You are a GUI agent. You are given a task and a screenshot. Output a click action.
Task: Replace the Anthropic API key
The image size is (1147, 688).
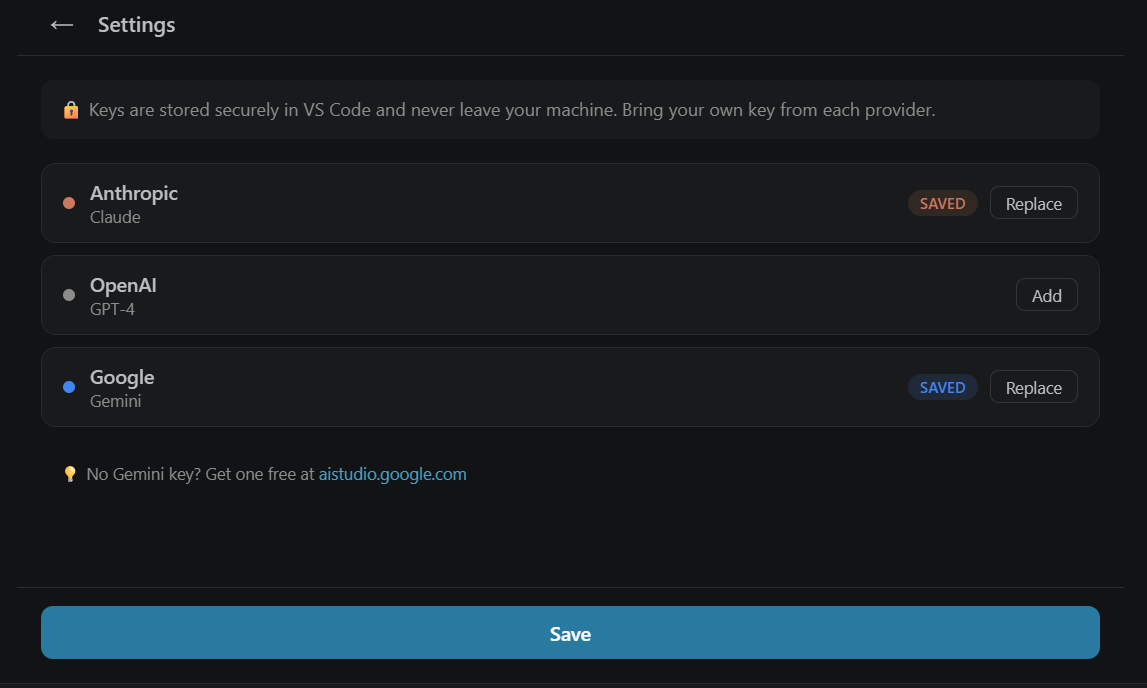click(1033, 203)
